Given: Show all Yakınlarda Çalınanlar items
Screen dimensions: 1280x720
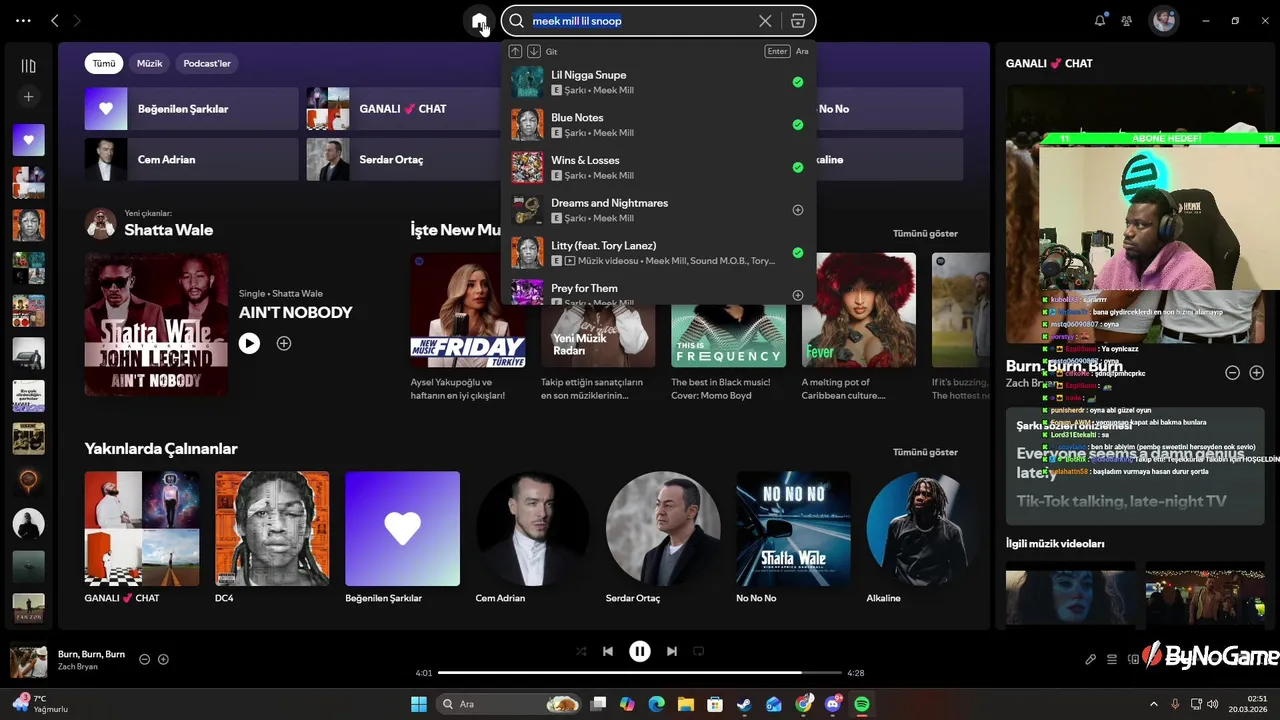Looking at the screenshot, I should coord(925,452).
